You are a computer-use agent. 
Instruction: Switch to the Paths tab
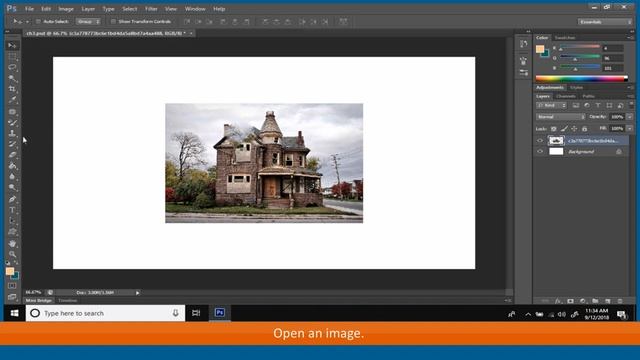coord(589,96)
